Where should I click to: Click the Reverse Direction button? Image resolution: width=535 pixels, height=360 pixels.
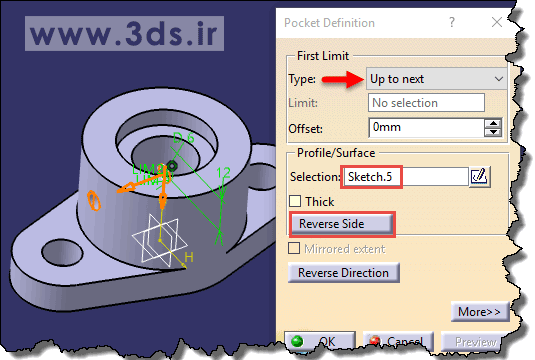pyautogui.click(x=344, y=273)
